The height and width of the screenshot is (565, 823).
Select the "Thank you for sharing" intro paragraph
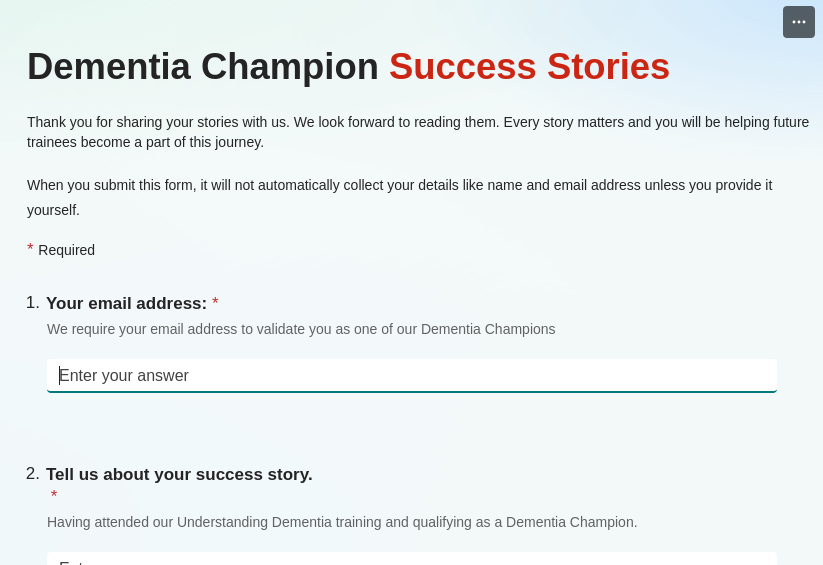[x=418, y=122]
